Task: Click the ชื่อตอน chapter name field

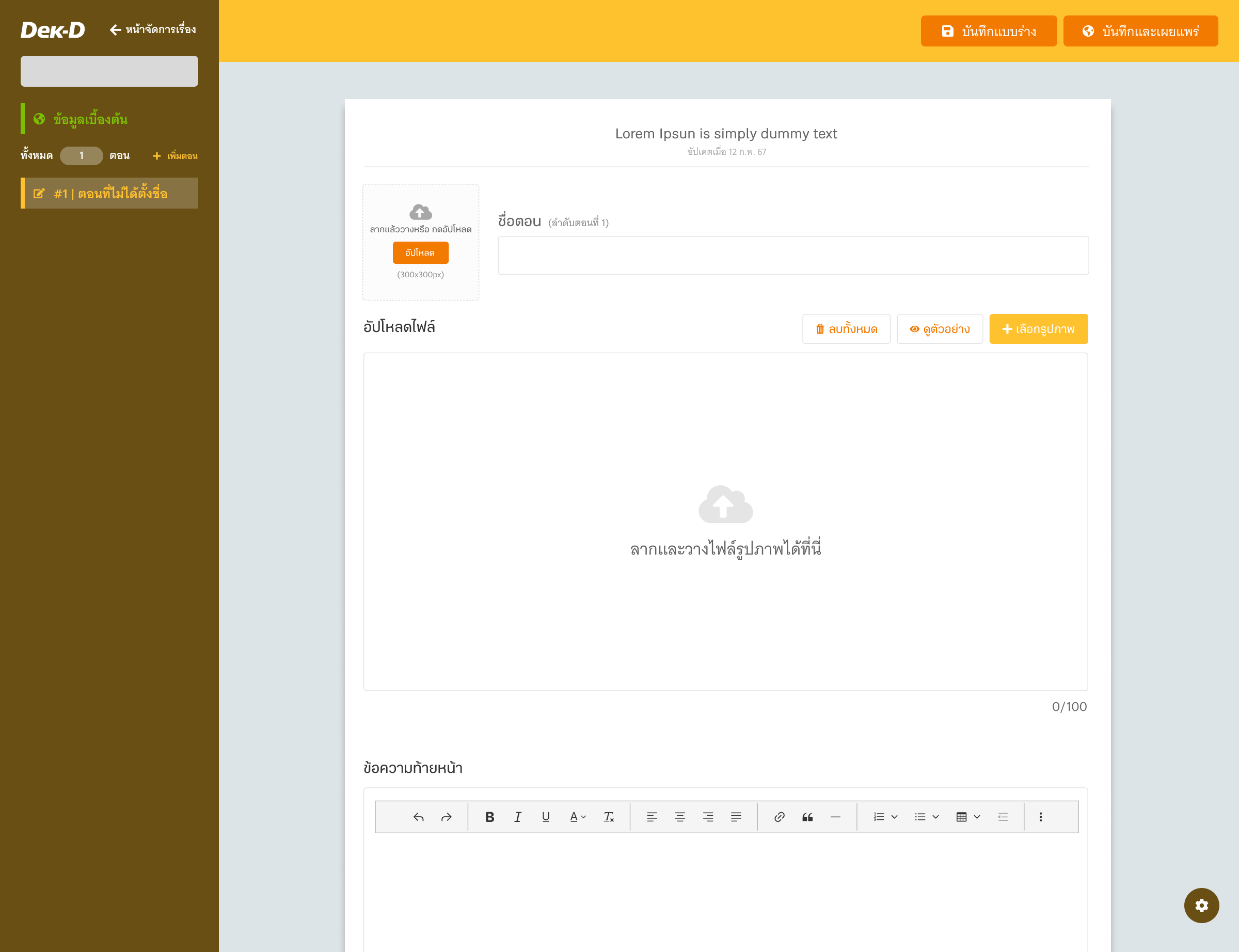Action: click(793, 256)
